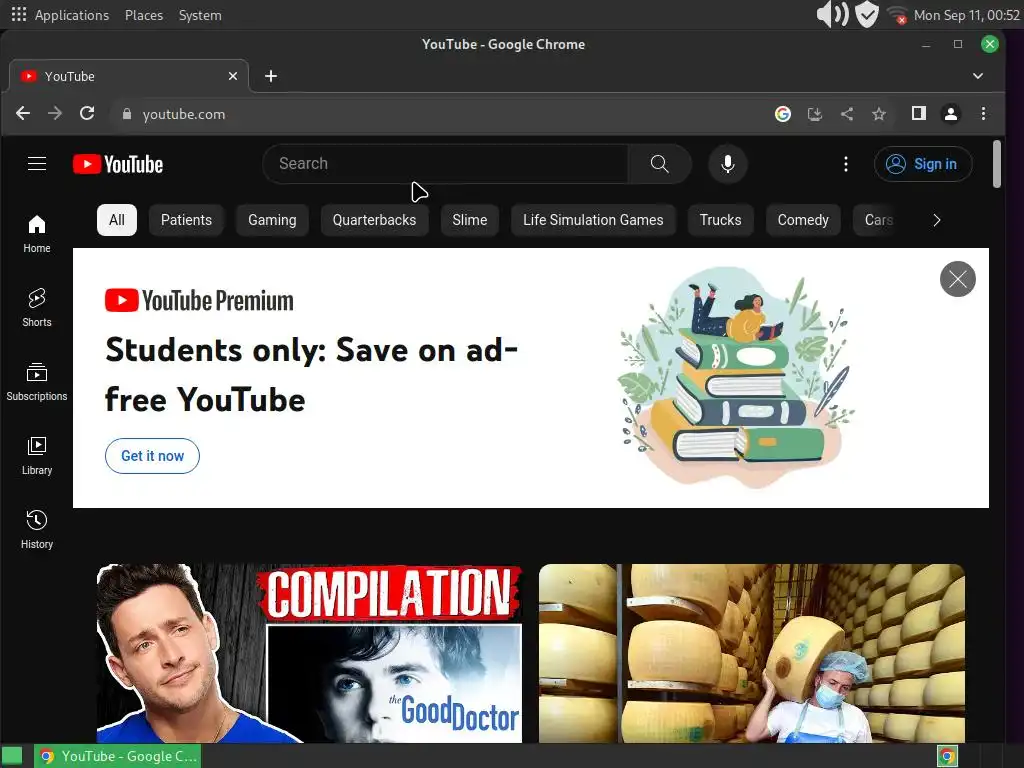Open Subscriptions in sidebar
The image size is (1024, 768).
pos(37,382)
